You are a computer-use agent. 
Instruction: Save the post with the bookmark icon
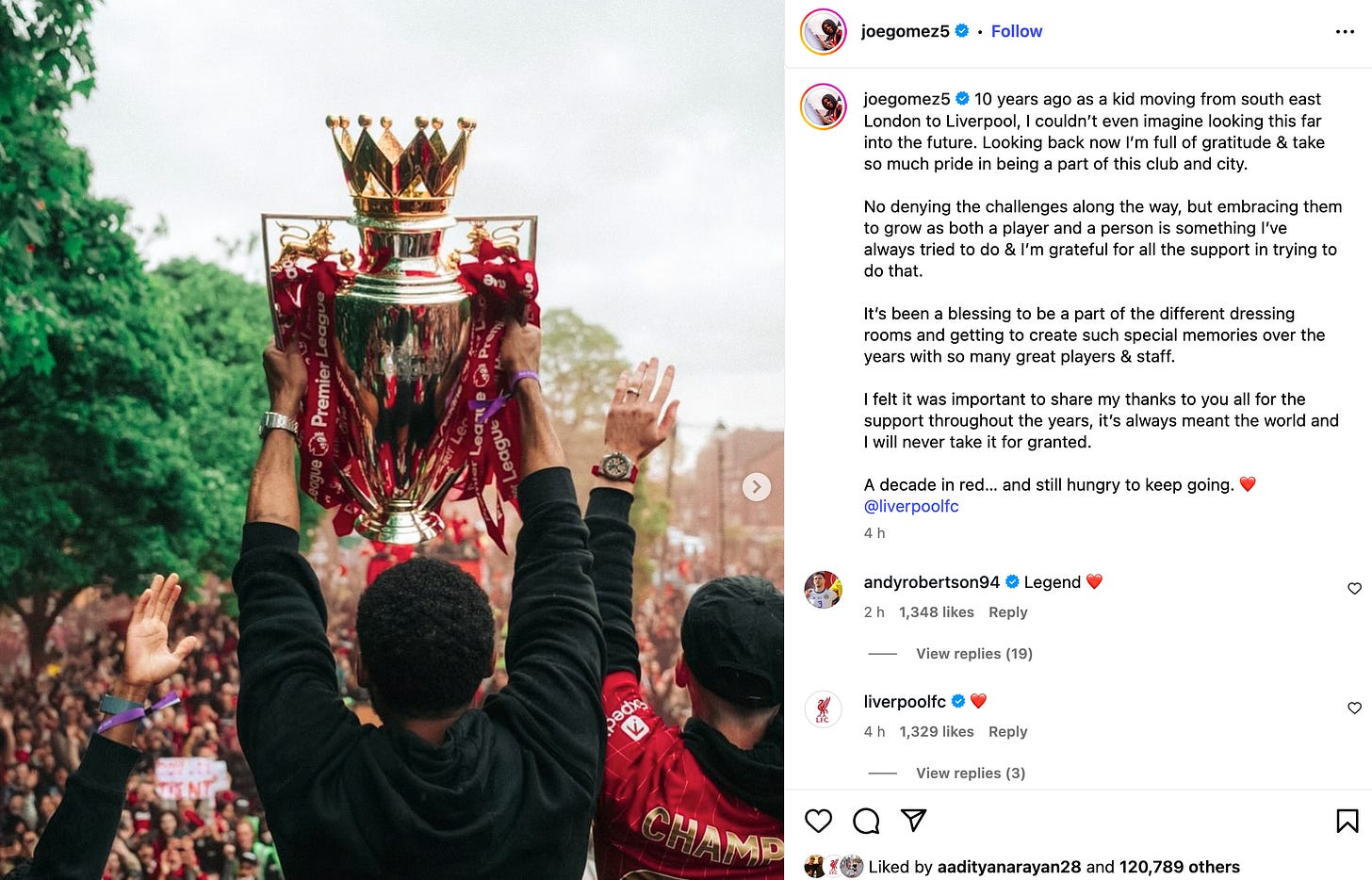point(1347,822)
